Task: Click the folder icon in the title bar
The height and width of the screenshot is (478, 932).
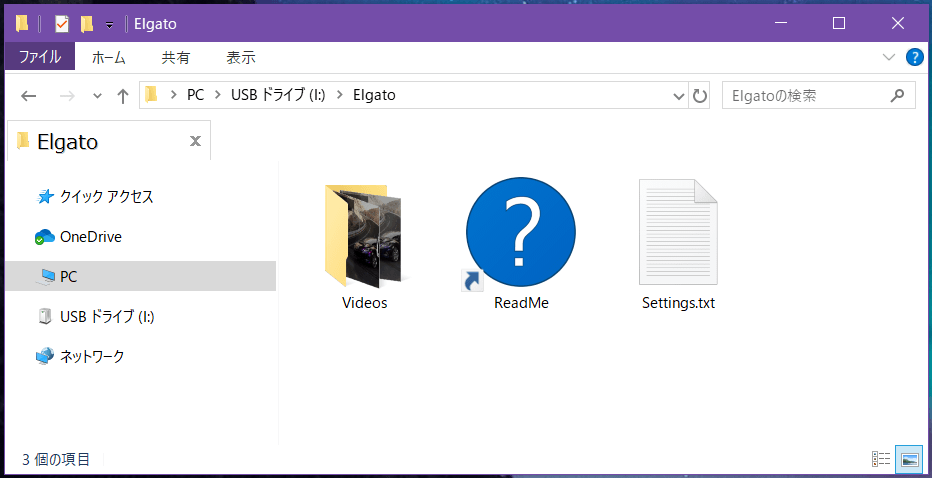Action: (x=22, y=24)
